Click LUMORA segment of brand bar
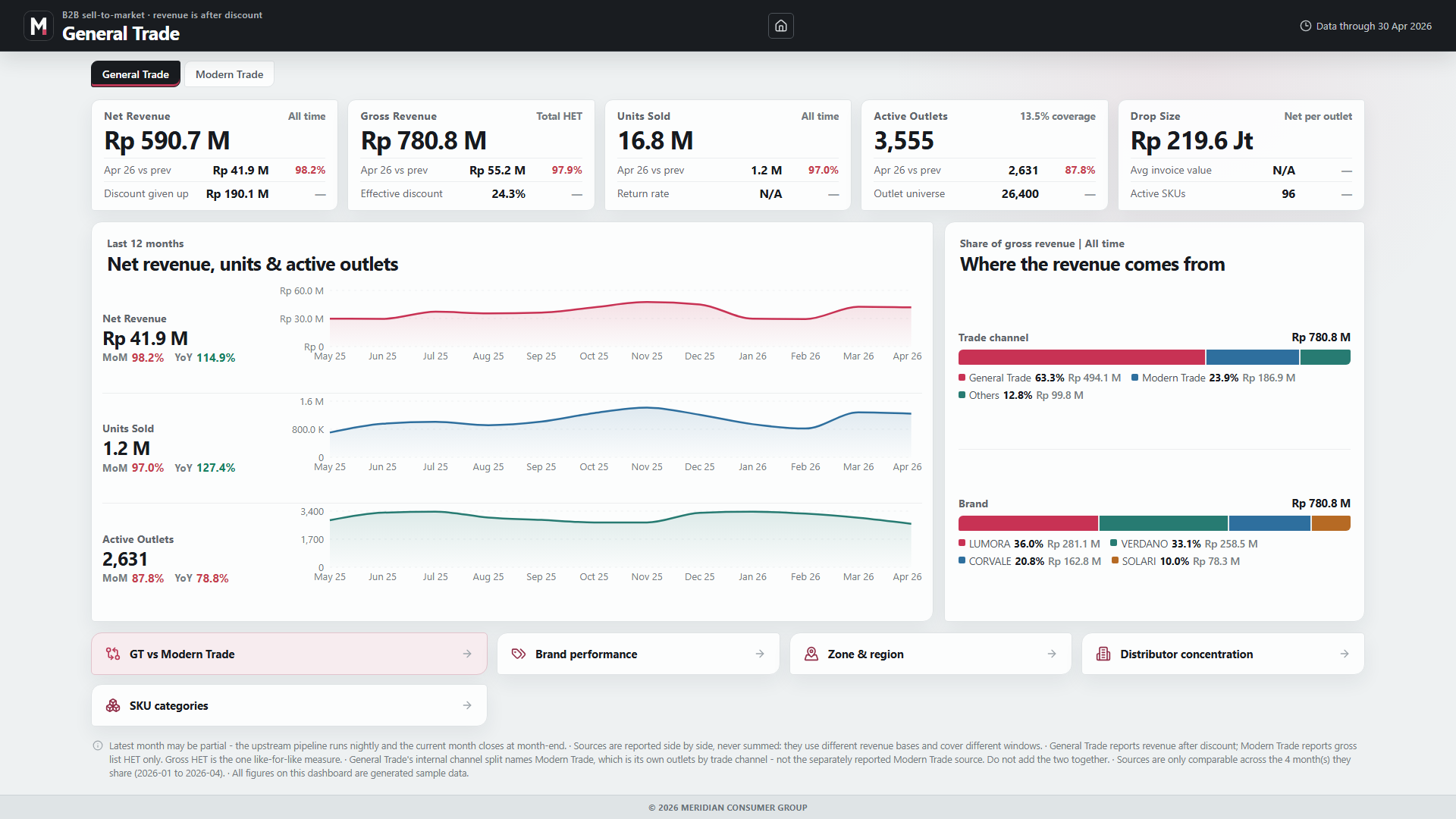Viewport: 1456px width, 819px height. [1028, 523]
